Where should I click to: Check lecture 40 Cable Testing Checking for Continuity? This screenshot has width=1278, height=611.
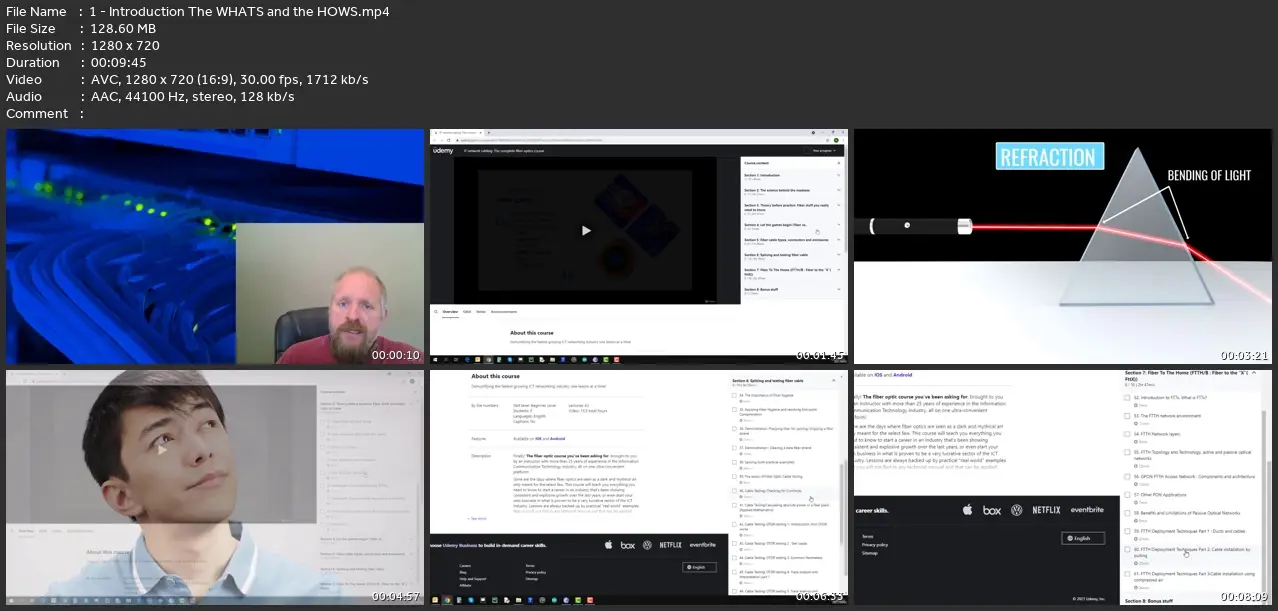pyautogui.click(x=734, y=491)
